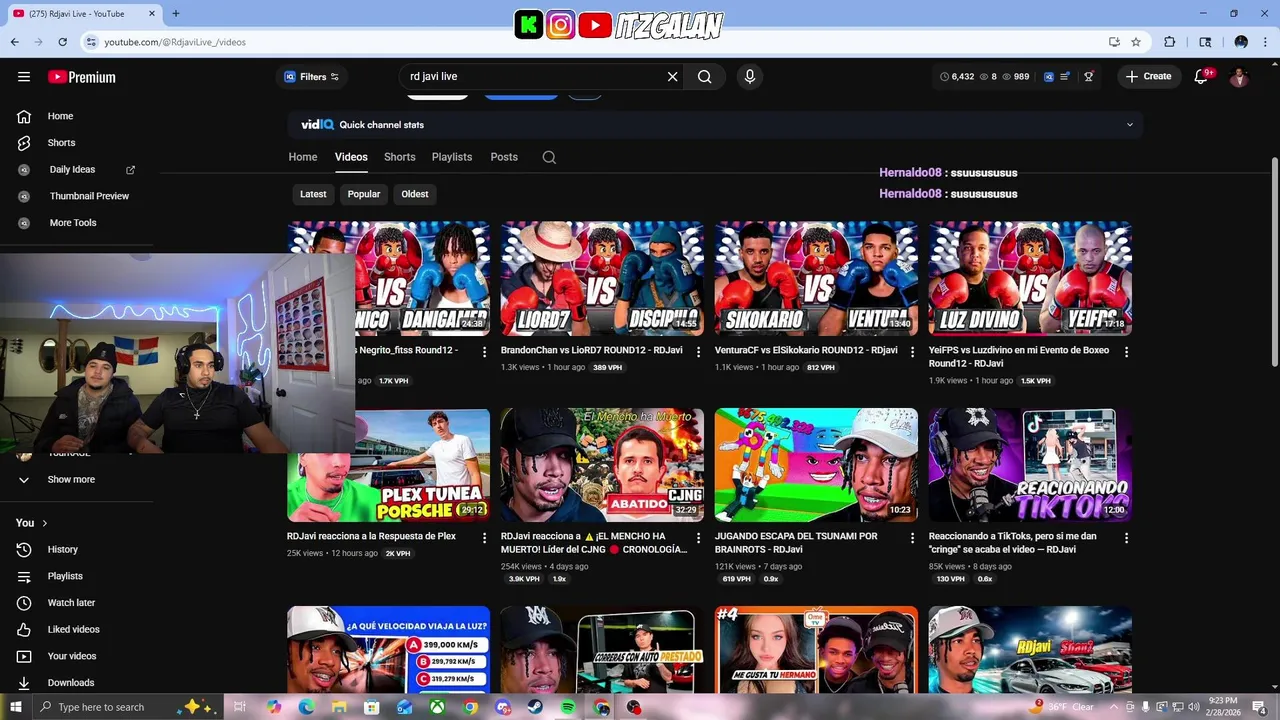Open Liord7 vs Discipulo video thumbnail
The image size is (1280, 720).
[602, 278]
